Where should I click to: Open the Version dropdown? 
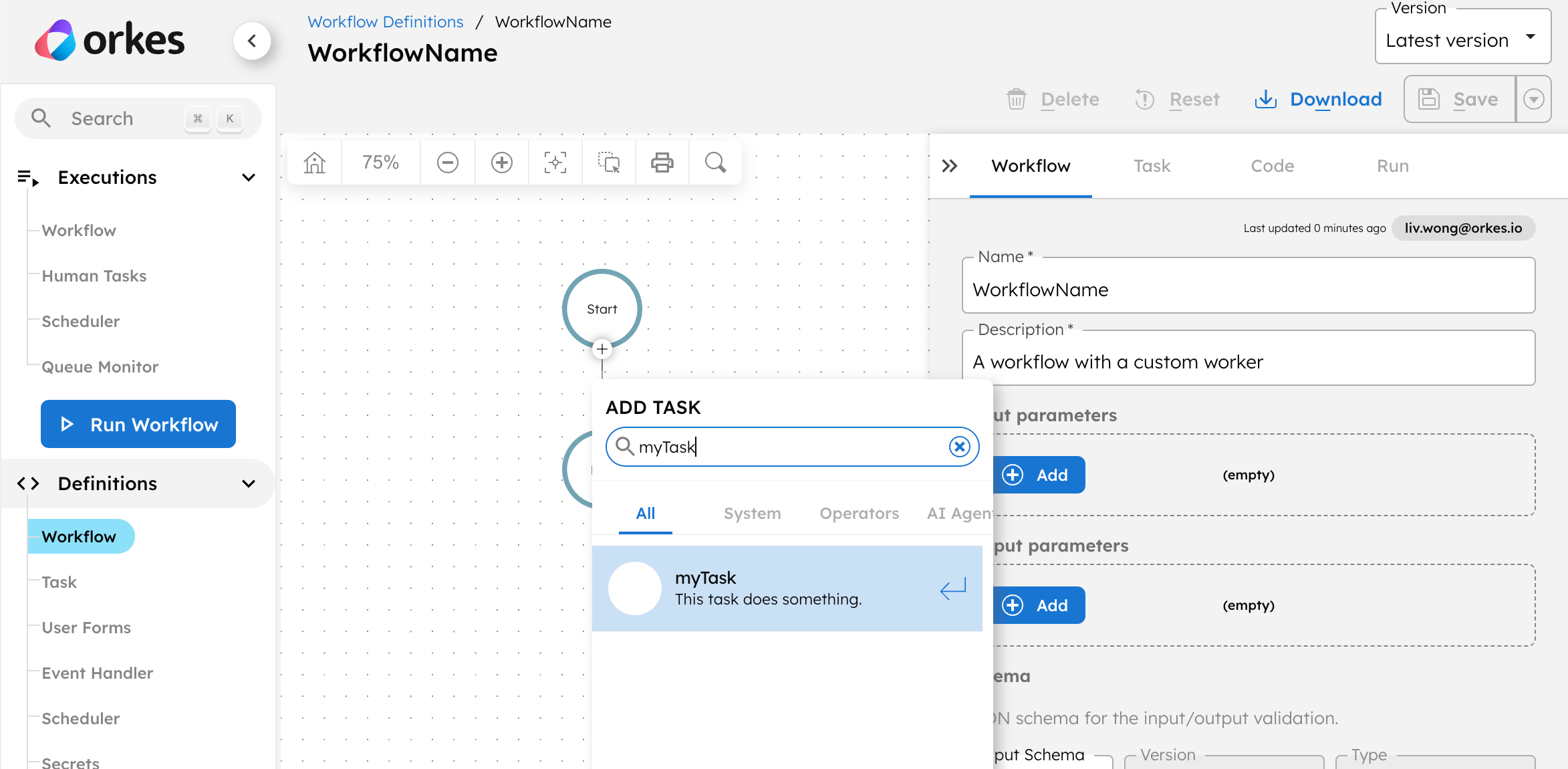click(x=1463, y=37)
